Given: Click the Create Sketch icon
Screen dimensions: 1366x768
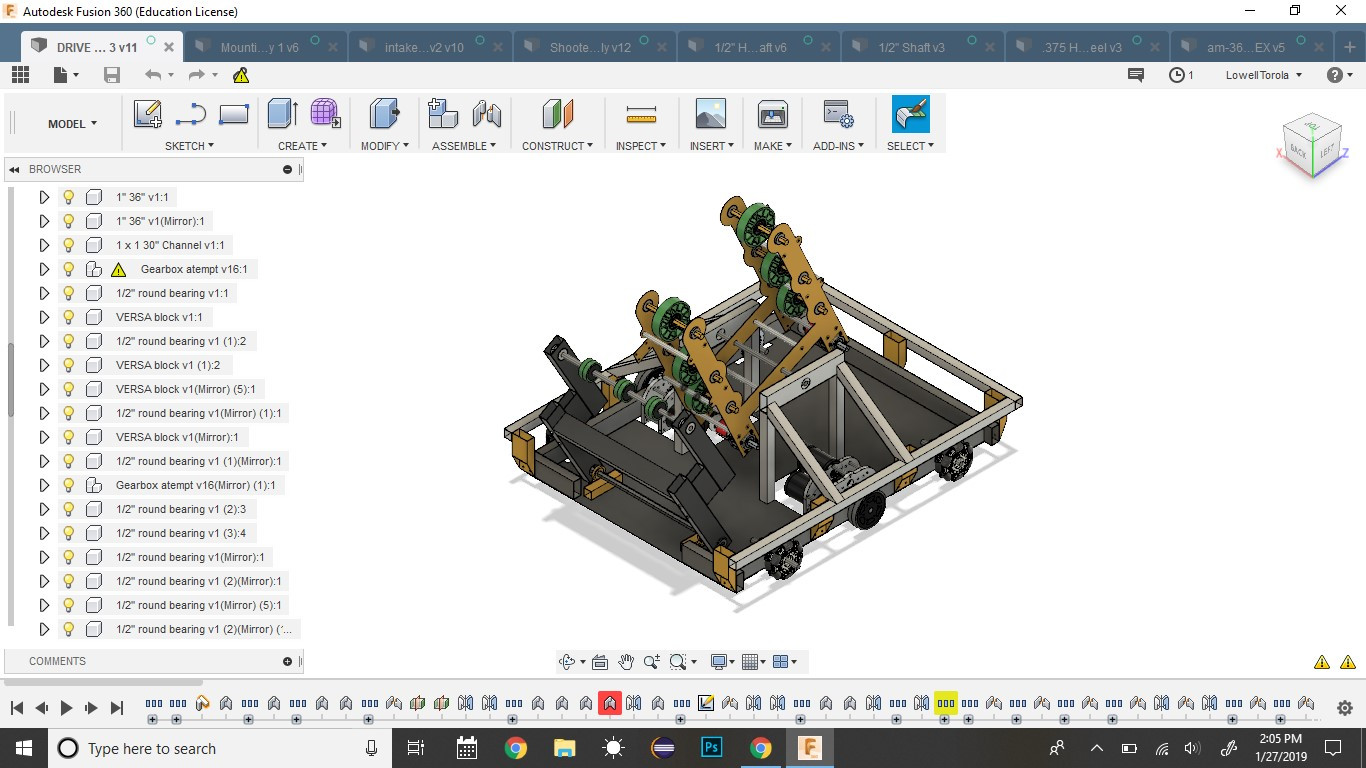Looking at the screenshot, I should coord(148,114).
